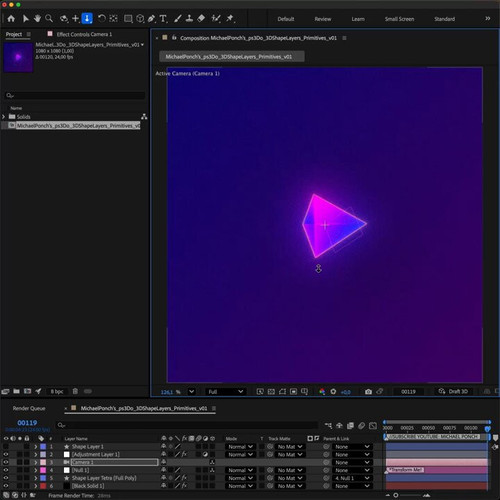
Task: Create a new folder in Project panel
Action: point(16,391)
